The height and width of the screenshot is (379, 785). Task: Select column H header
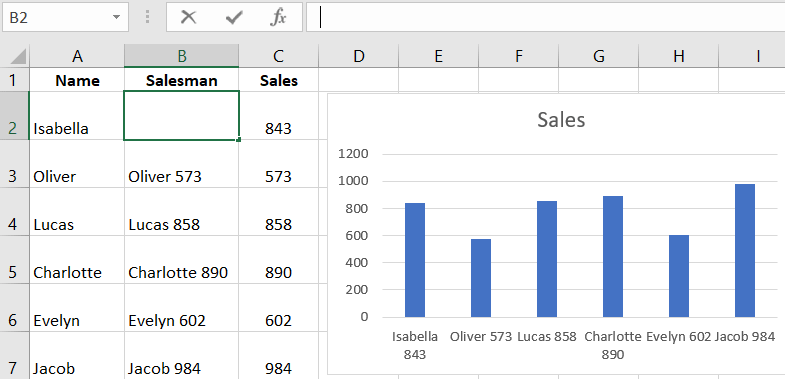[679, 56]
